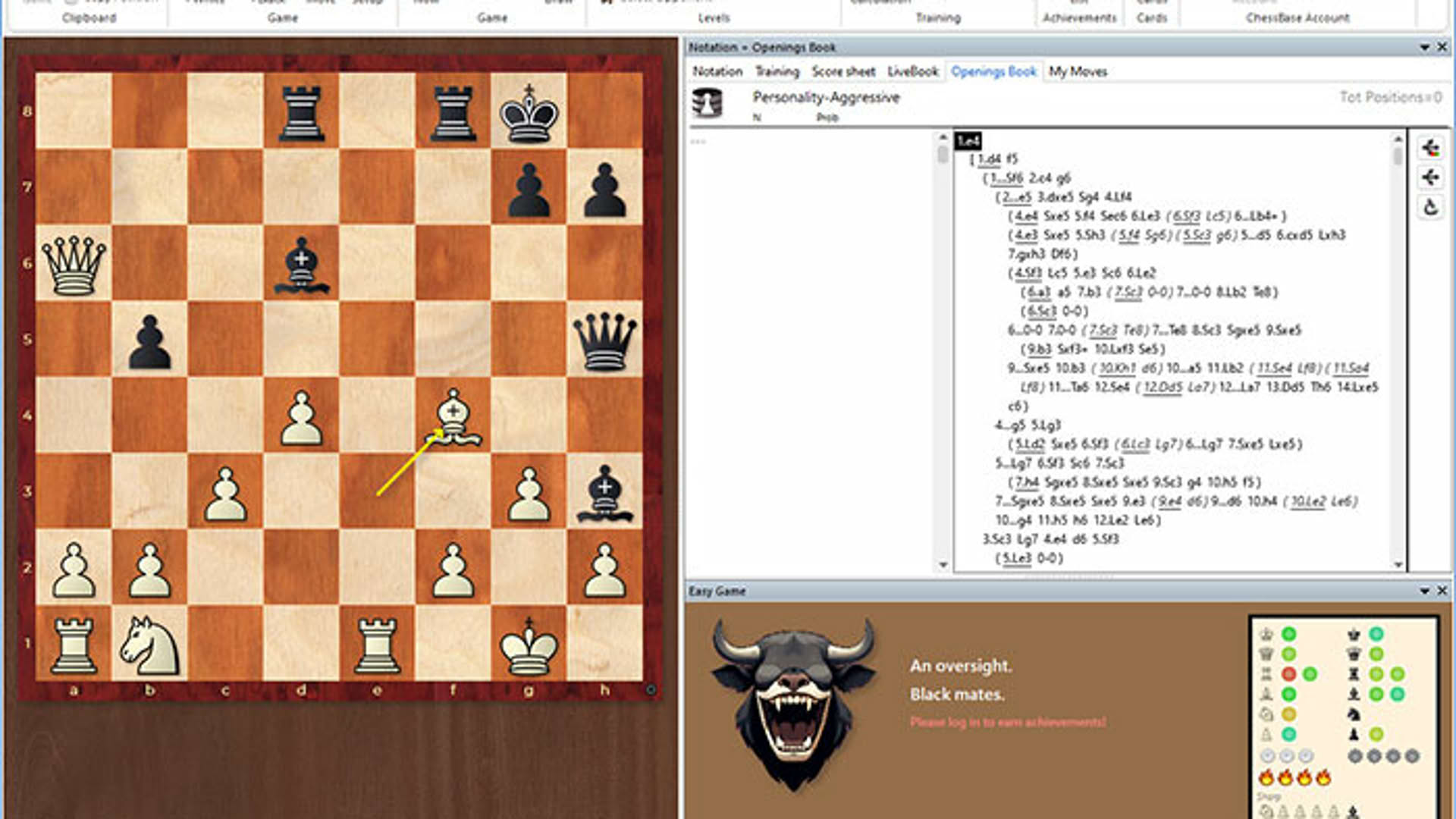Click the yellow knight indicator in Easy Game panel

(x=1288, y=714)
